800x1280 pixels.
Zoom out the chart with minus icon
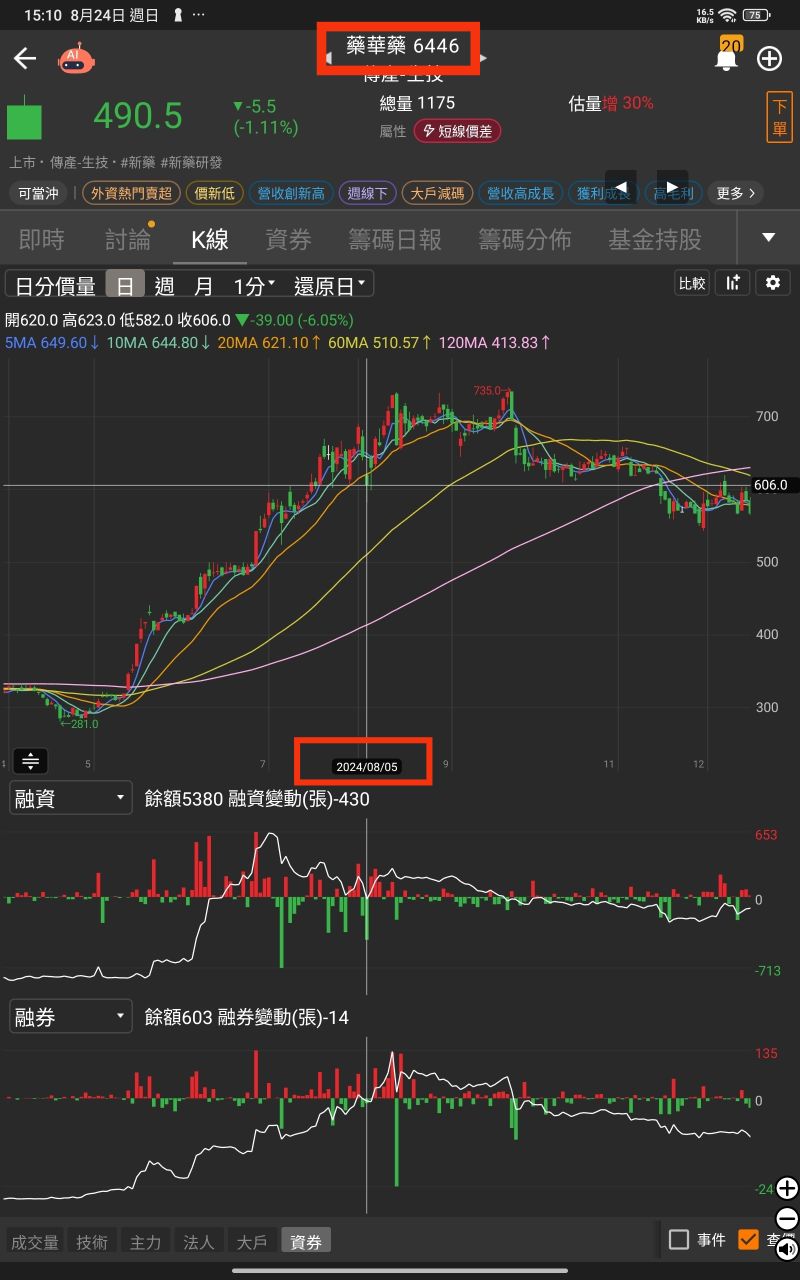[787, 1219]
